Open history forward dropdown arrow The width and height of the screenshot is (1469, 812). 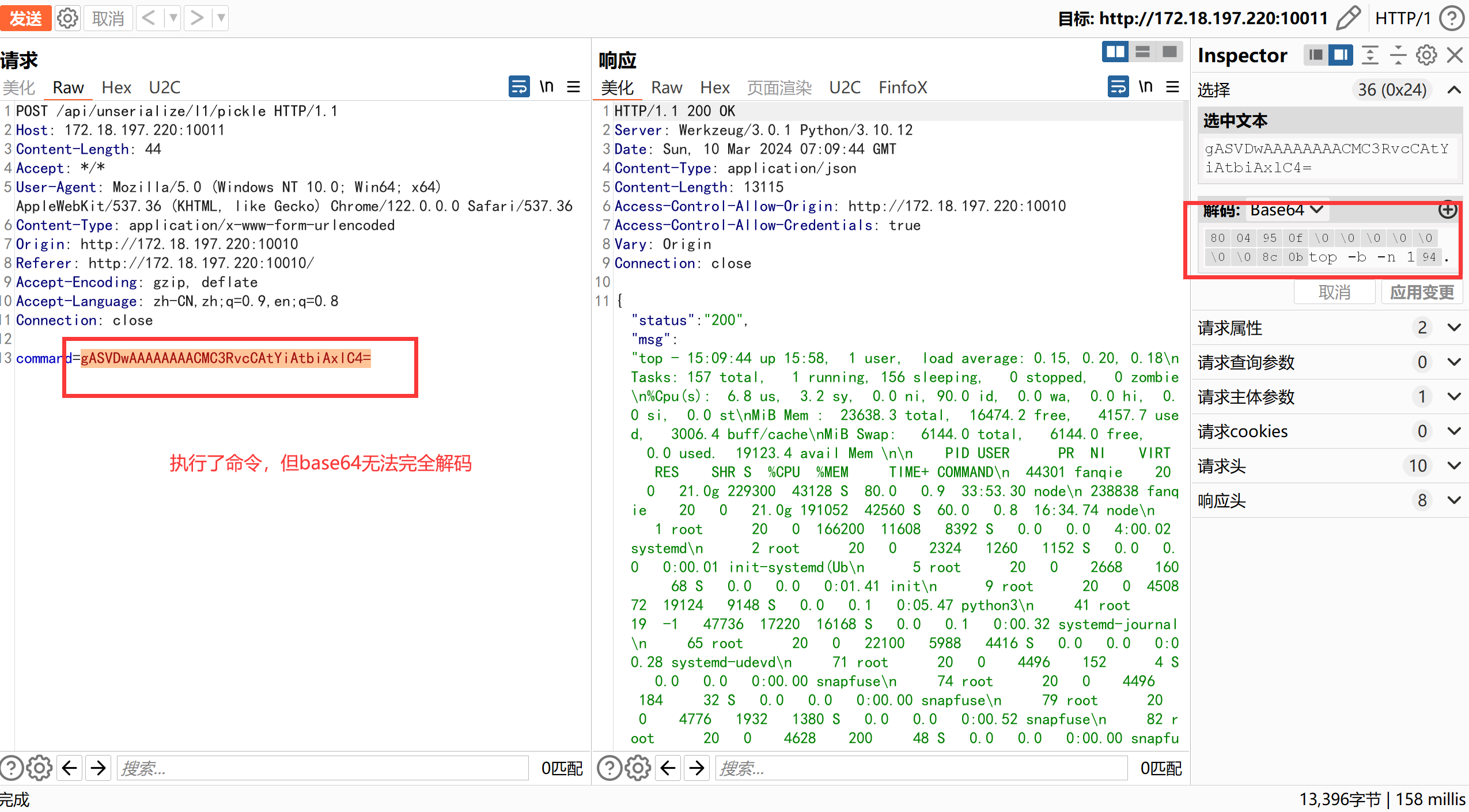(221, 18)
